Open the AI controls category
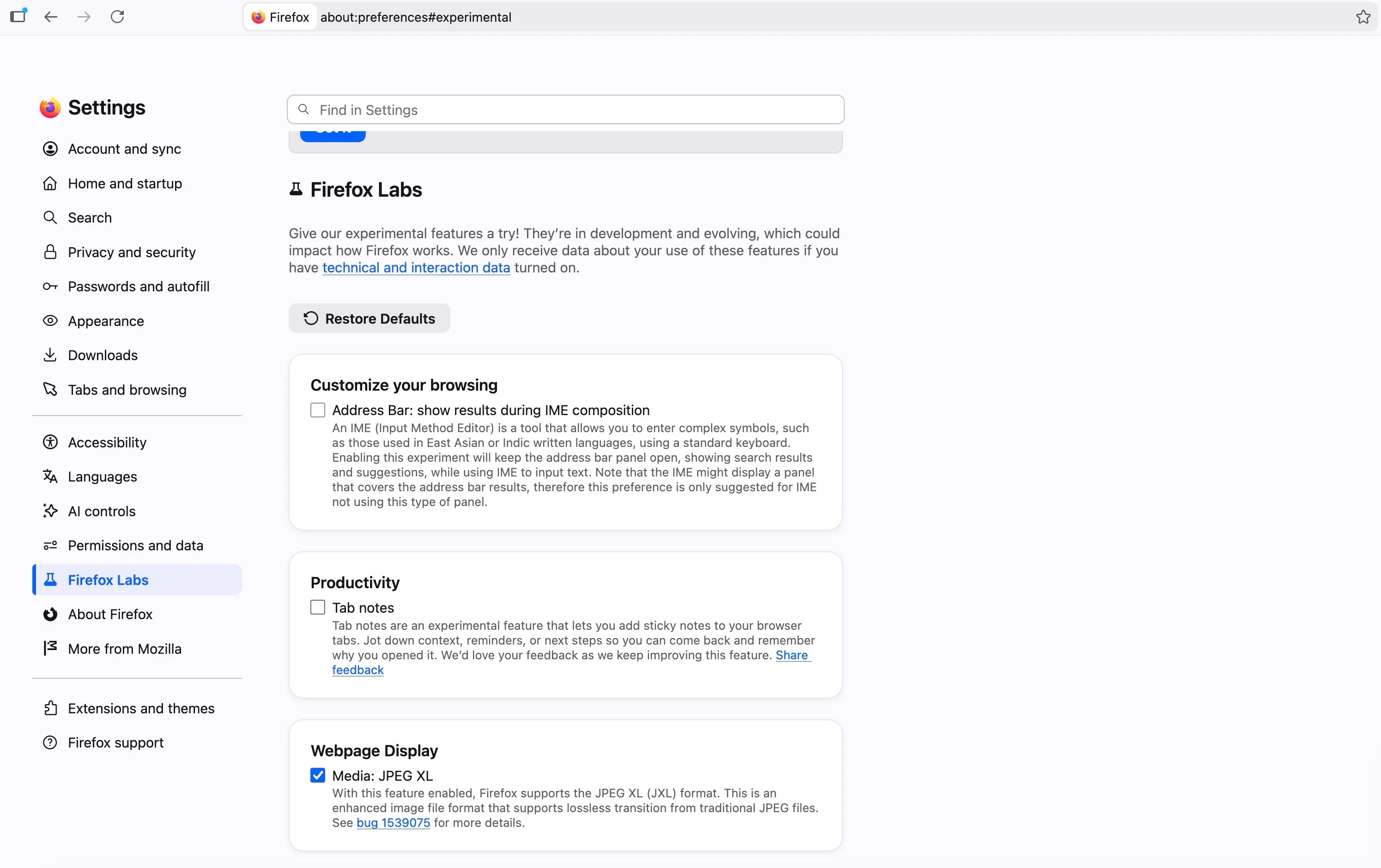1381x868 pixels. coord(137,512)
